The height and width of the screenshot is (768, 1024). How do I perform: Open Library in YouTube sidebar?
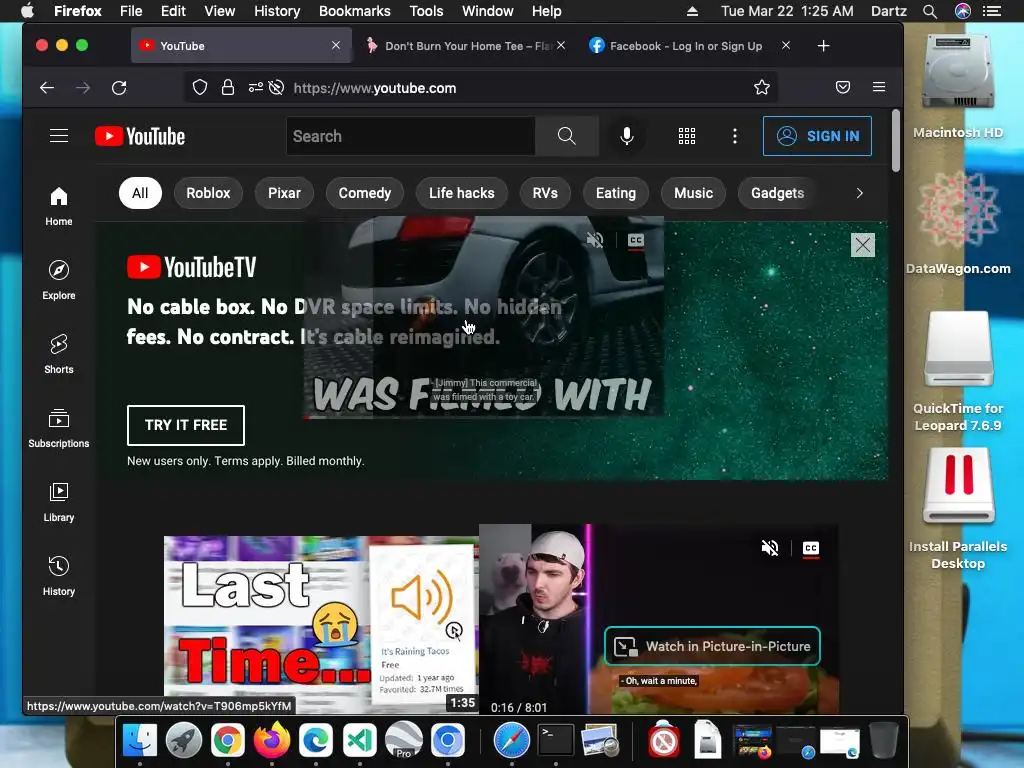pos(59,502)
